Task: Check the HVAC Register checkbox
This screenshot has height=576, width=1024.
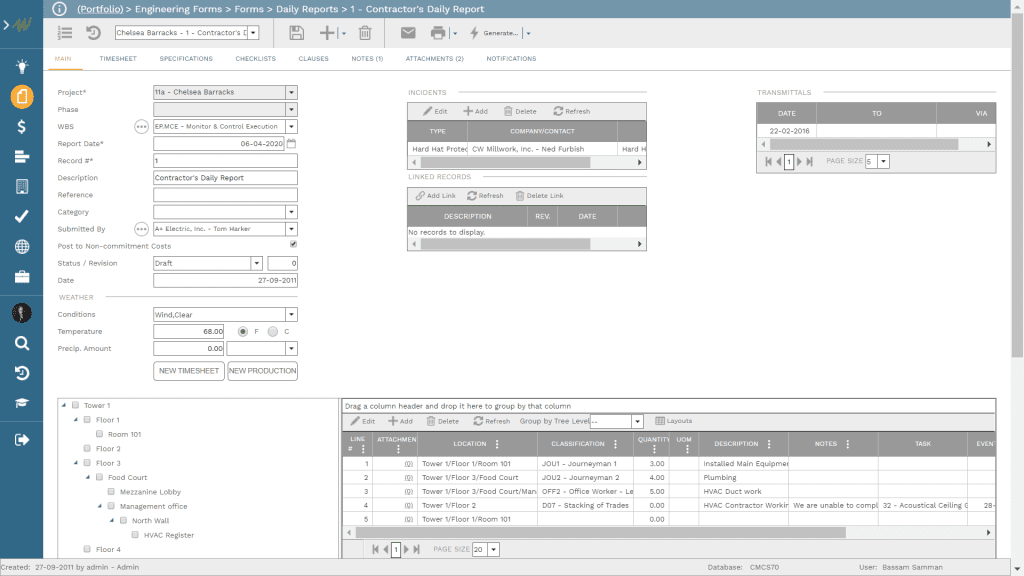Action: [136, 534]
